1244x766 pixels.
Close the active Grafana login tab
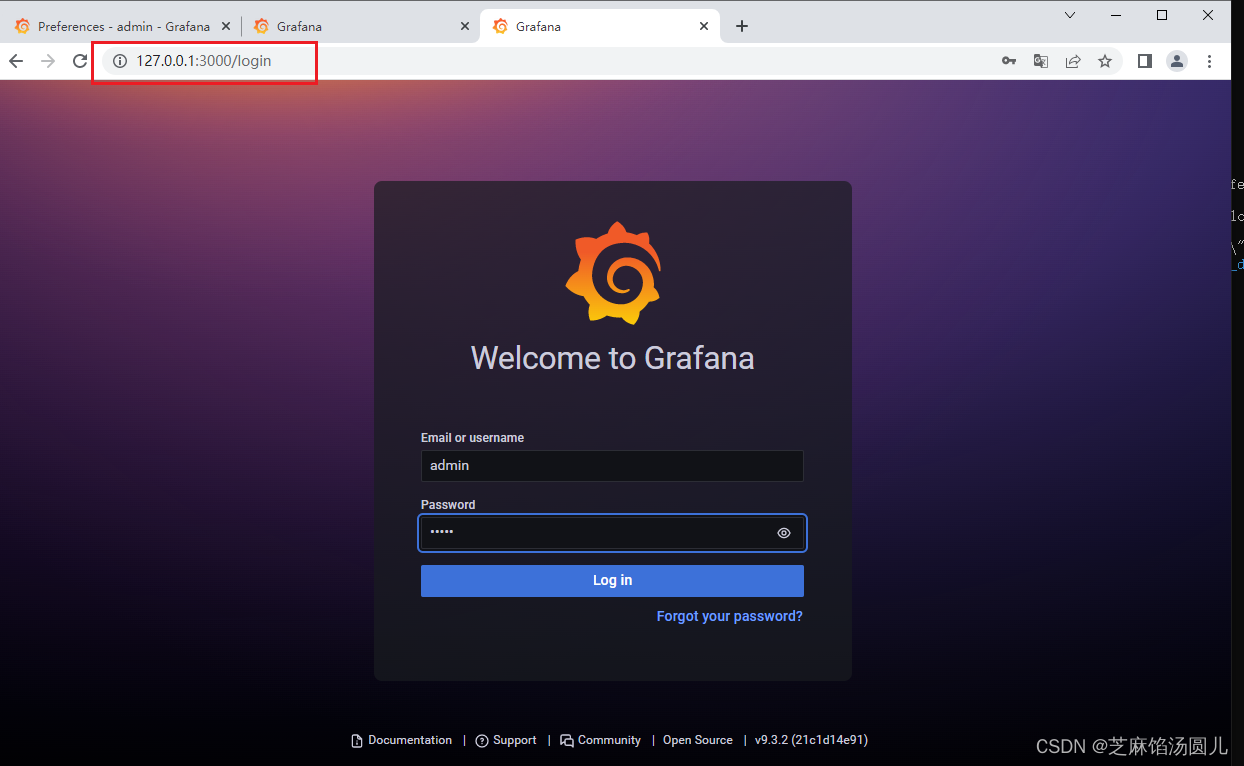click(705, 27)
